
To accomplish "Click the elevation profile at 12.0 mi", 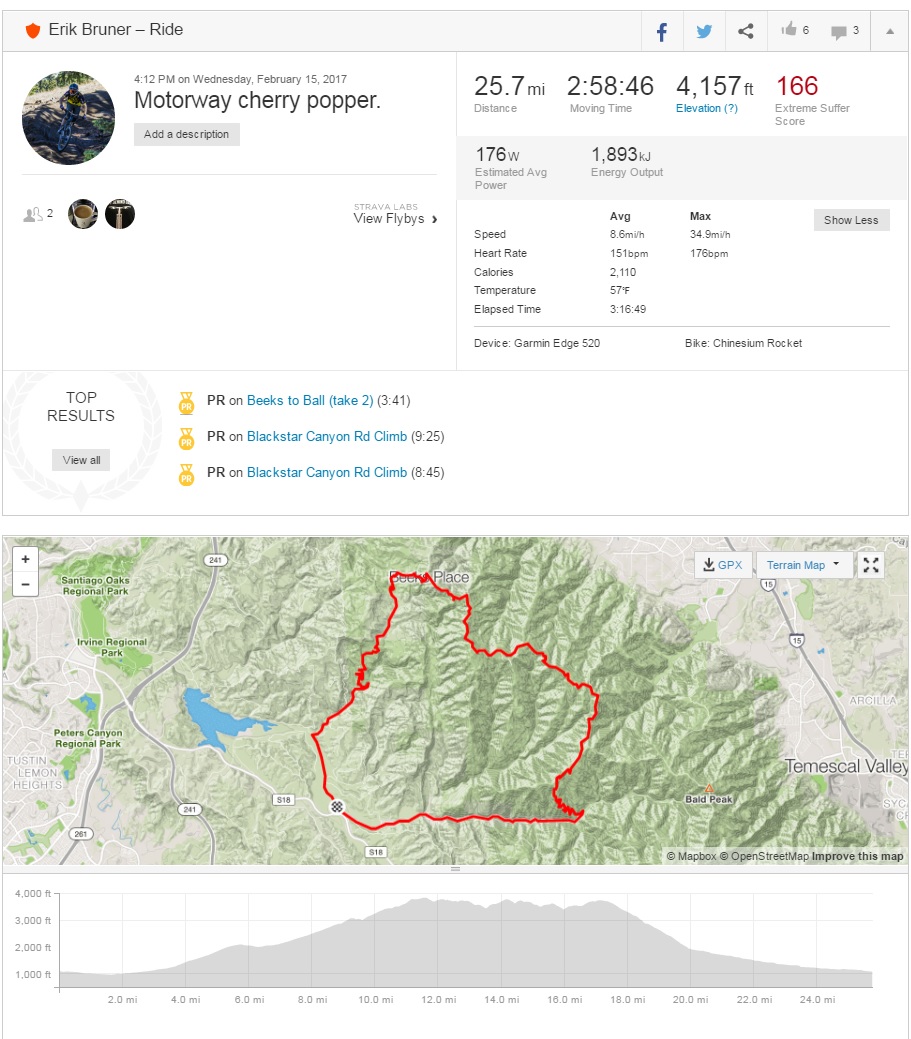I will tap(437, 940).
